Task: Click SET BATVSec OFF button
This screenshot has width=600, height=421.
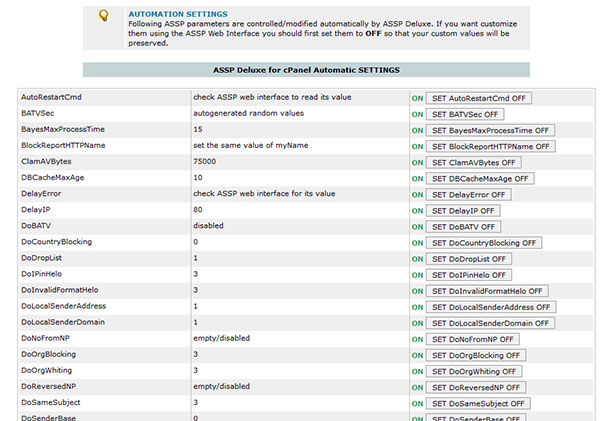Action: click(x=465, y=114)
